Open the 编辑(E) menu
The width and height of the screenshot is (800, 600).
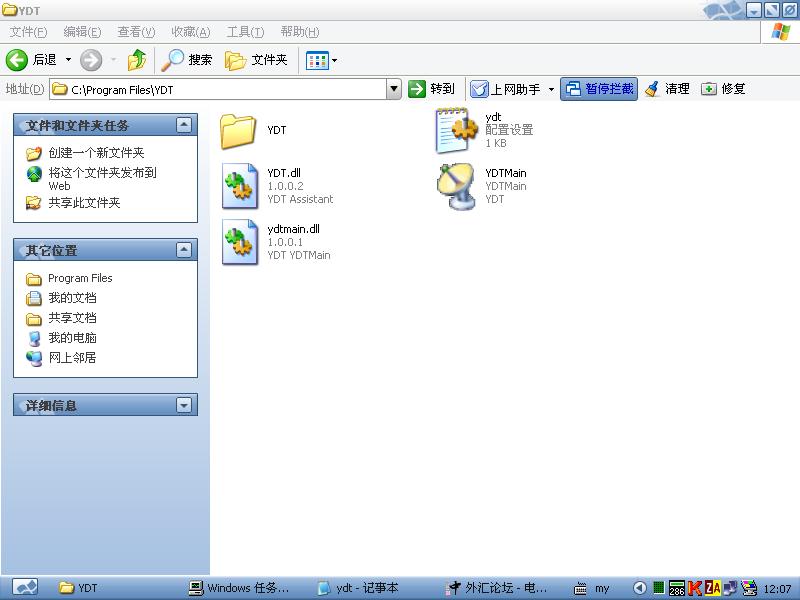click(82, 32)
